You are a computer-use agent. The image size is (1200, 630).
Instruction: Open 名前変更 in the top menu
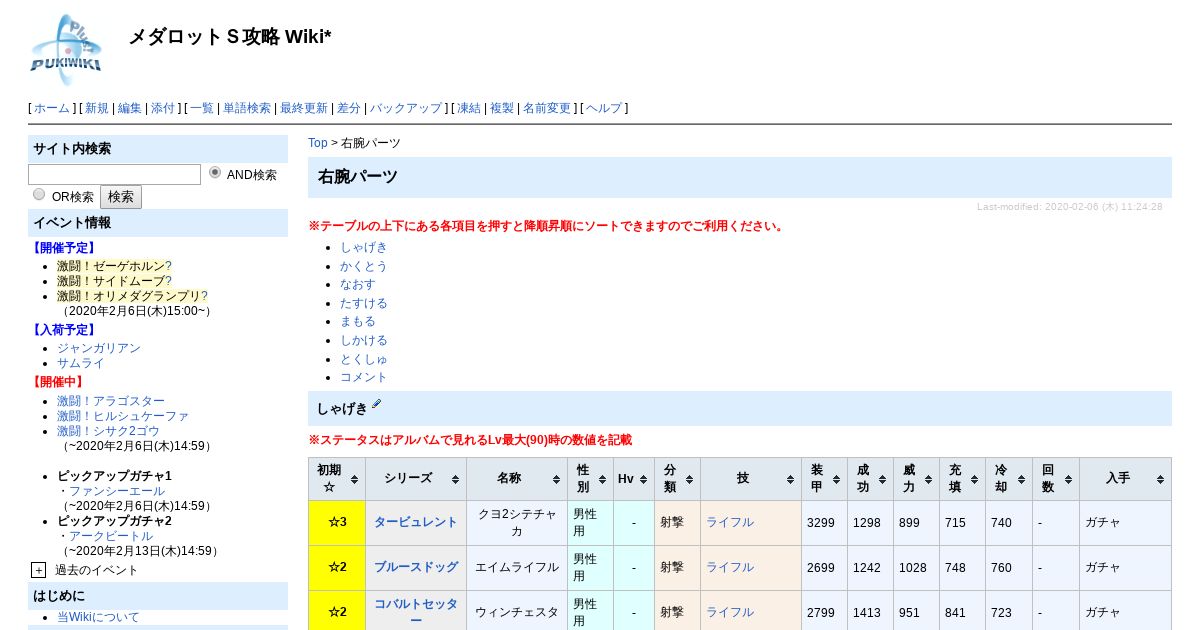coord(547,108)
